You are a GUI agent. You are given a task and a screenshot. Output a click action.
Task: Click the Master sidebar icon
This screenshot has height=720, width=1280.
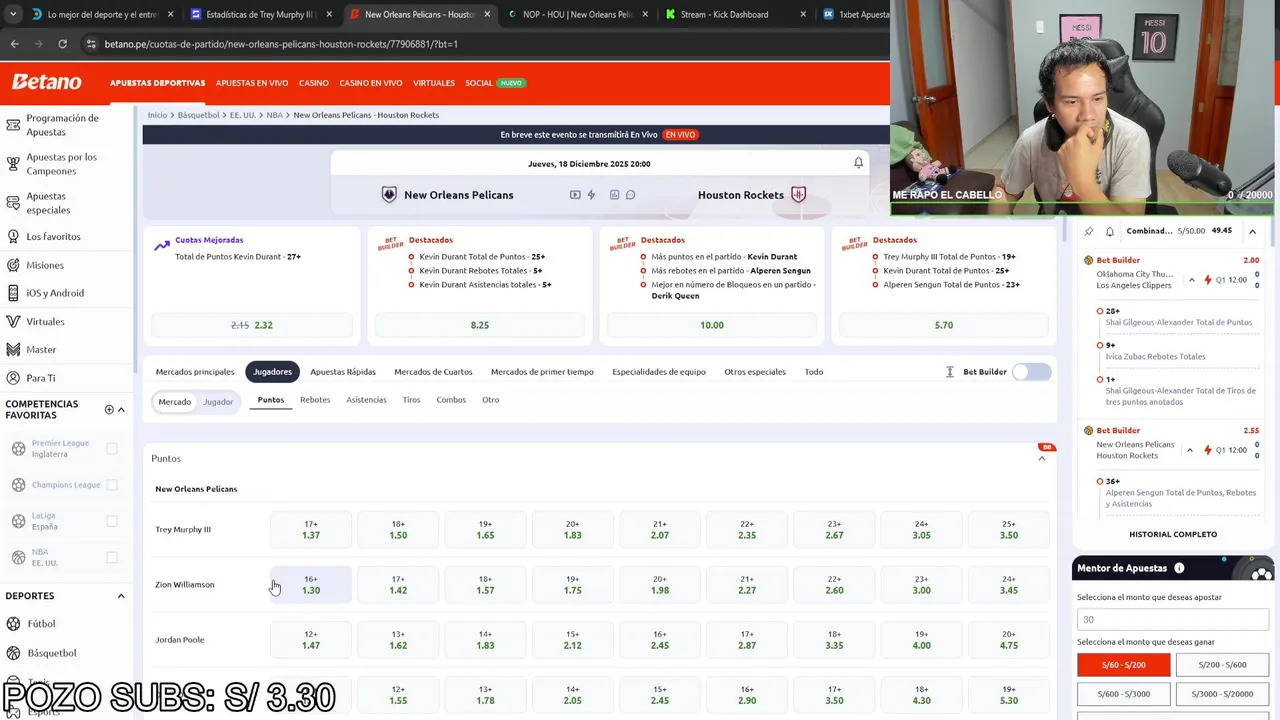point(13,350)
